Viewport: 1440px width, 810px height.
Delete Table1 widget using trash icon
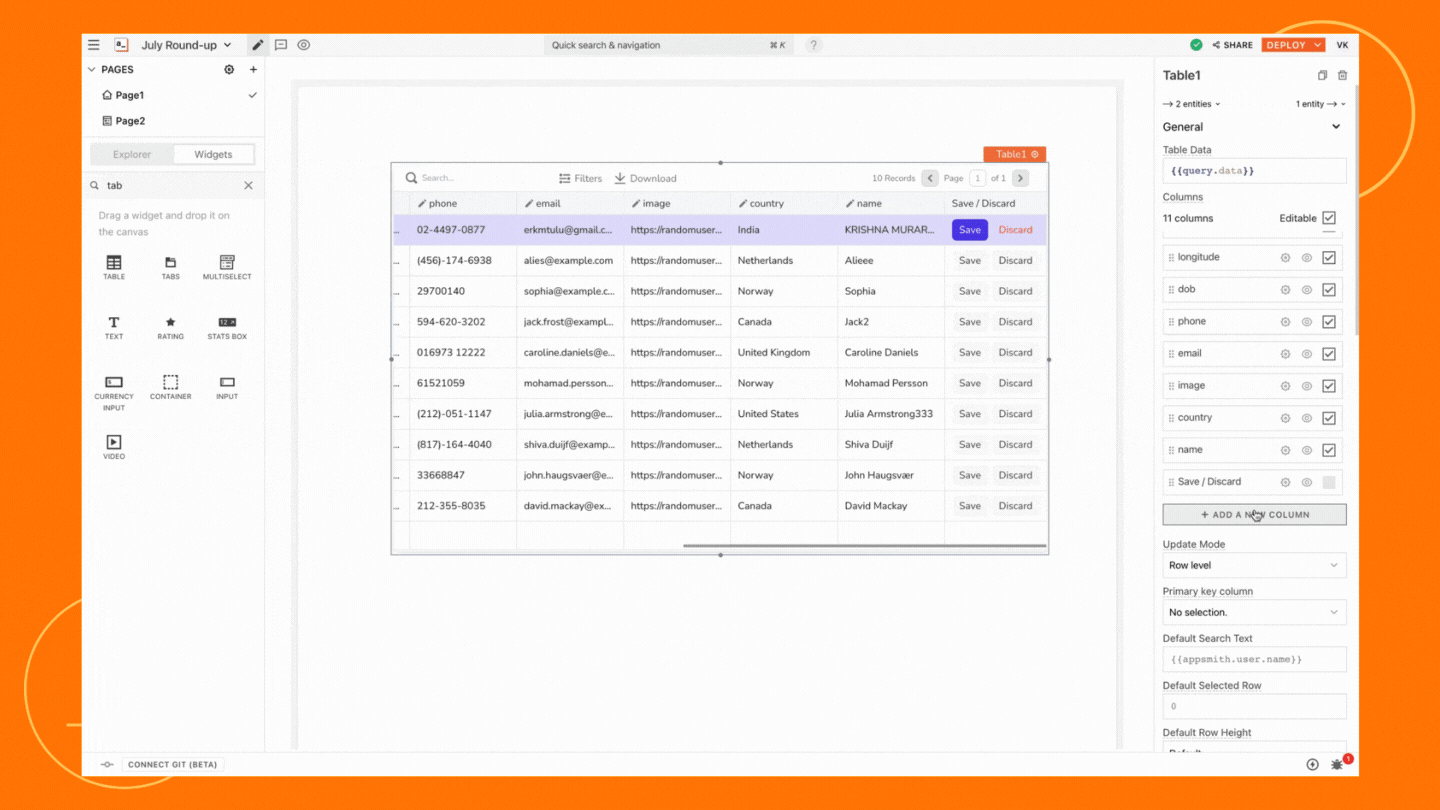[x=1342, y=76]
